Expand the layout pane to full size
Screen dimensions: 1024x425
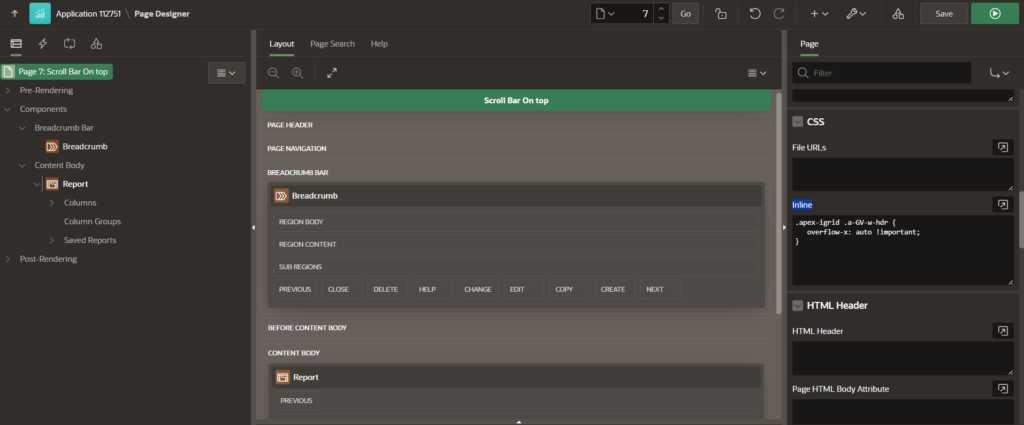pos(332,73)
